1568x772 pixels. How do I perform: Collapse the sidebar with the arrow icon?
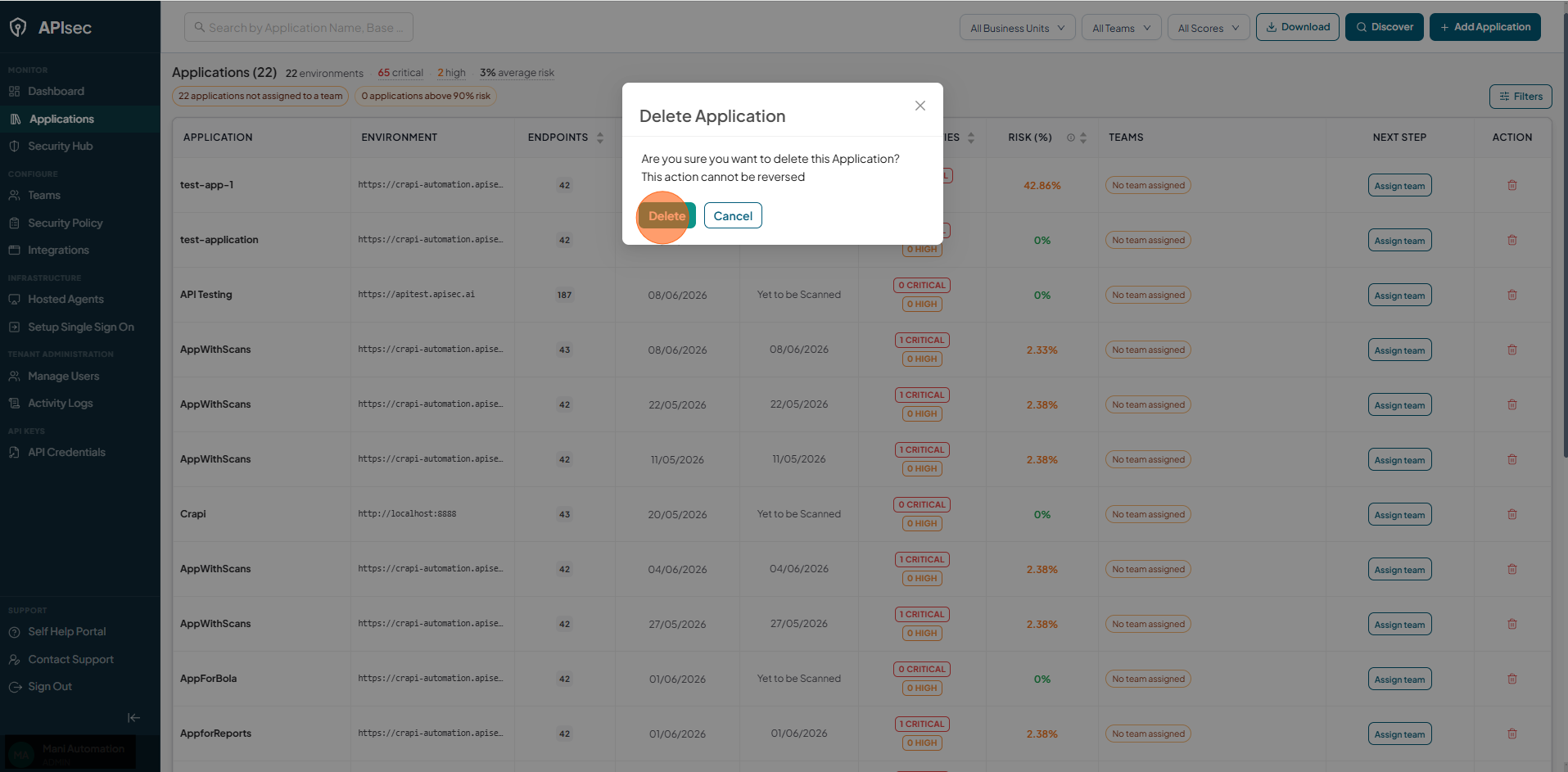coord(133,718)
